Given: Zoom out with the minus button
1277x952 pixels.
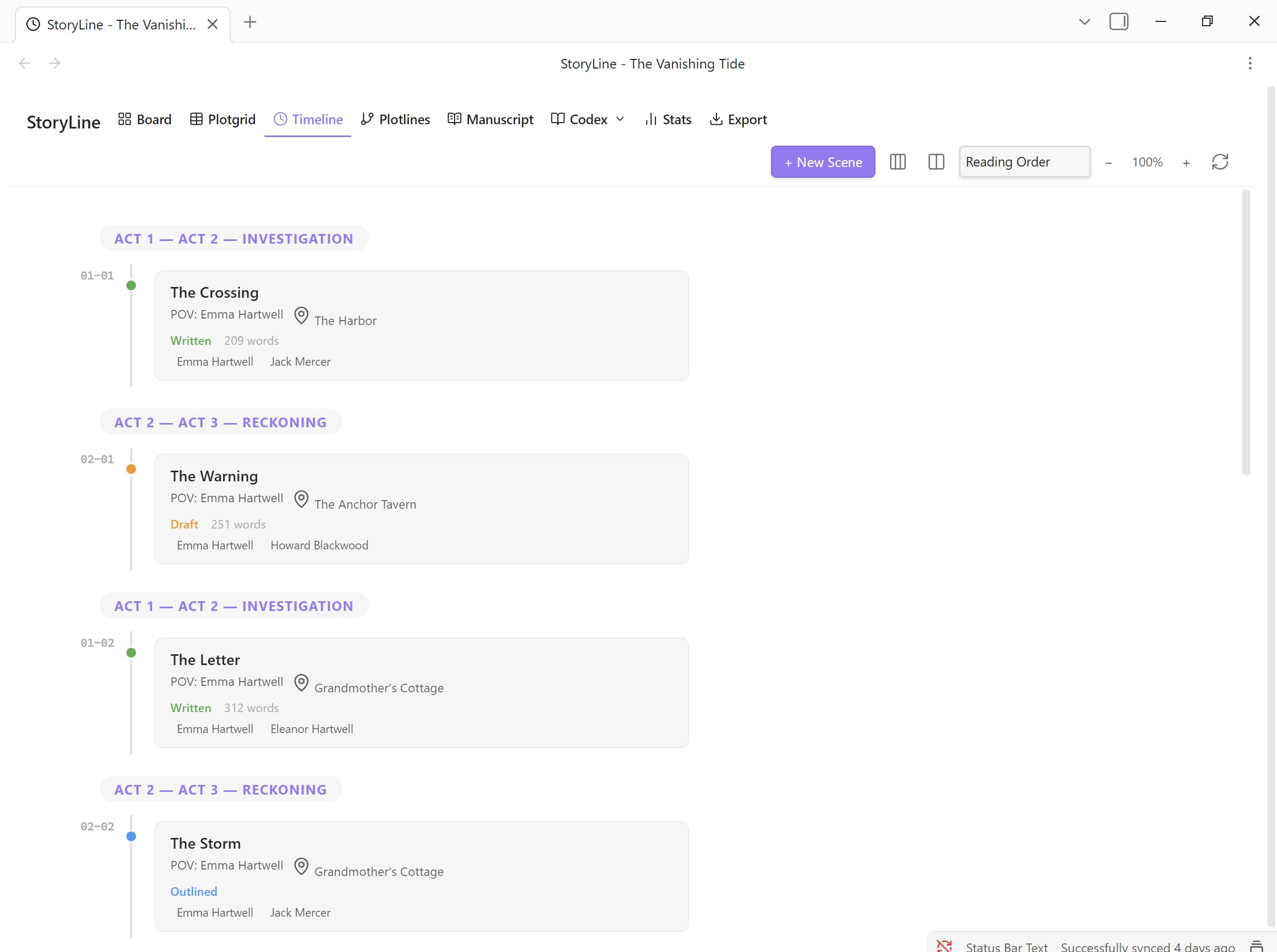Looking at the screenshot, I should coord(1108,163).
